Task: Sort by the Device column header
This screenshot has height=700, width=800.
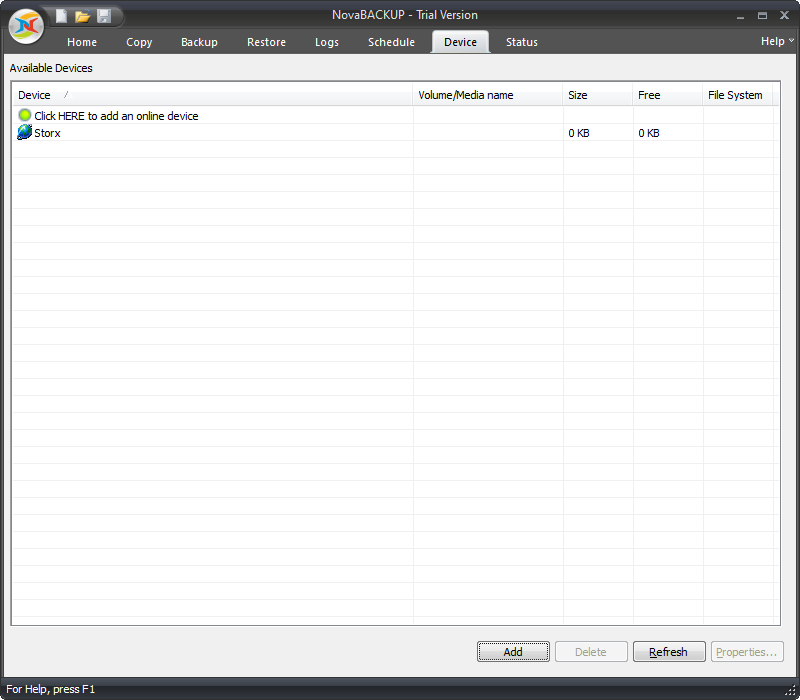Action: click(x=212, y=95)
